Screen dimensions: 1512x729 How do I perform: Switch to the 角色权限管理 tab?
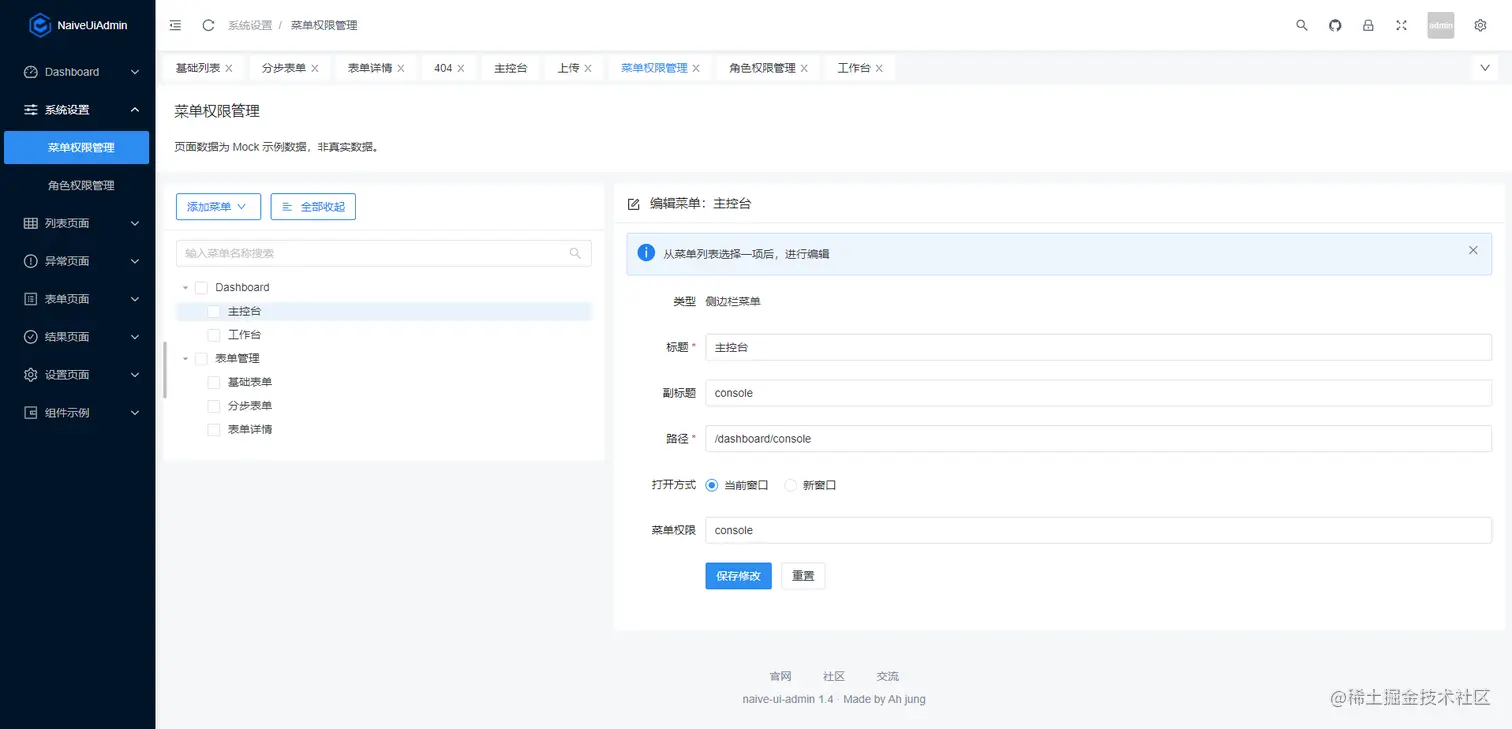761,67
